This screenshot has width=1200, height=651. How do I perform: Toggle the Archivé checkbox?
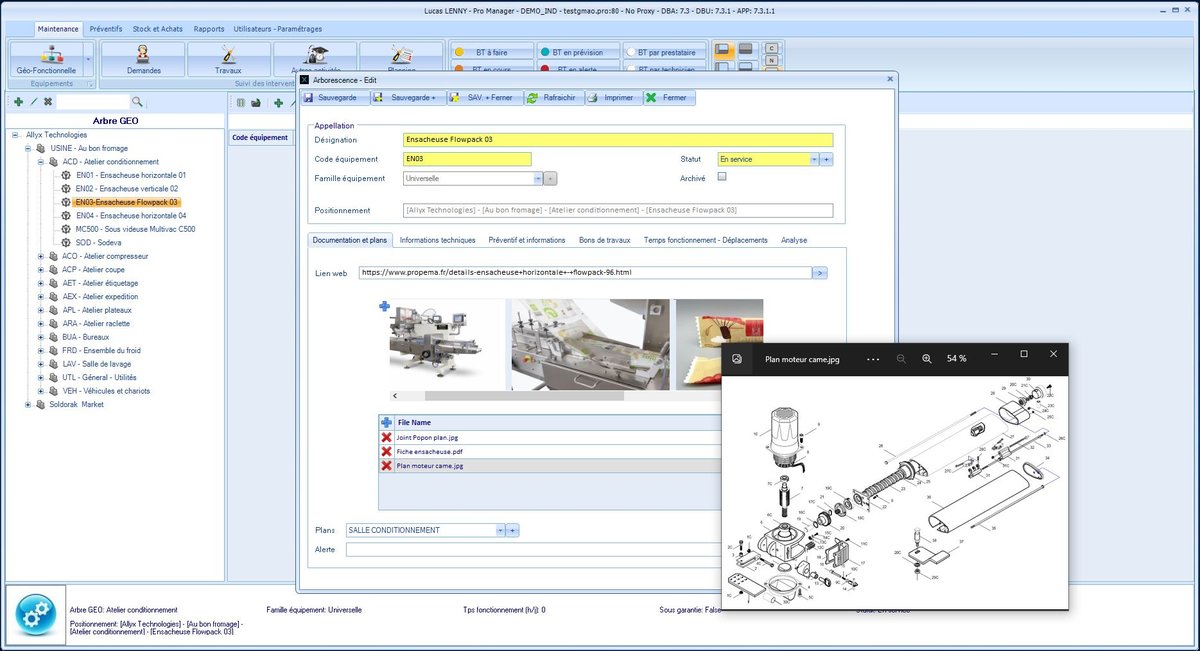[x=722, y=177]
